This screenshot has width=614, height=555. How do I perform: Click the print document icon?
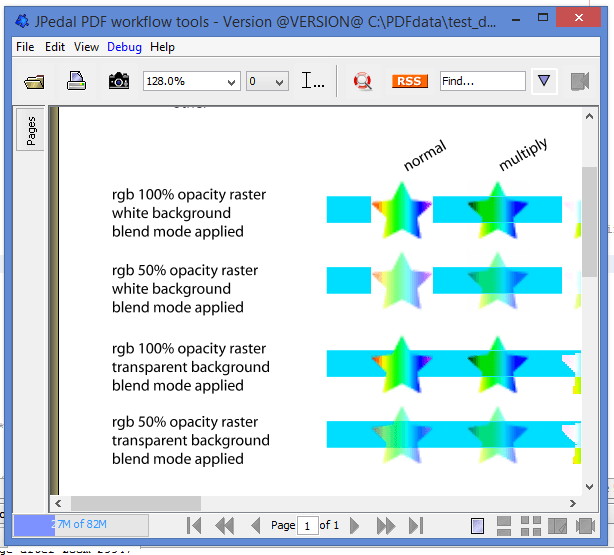(77, 82)
